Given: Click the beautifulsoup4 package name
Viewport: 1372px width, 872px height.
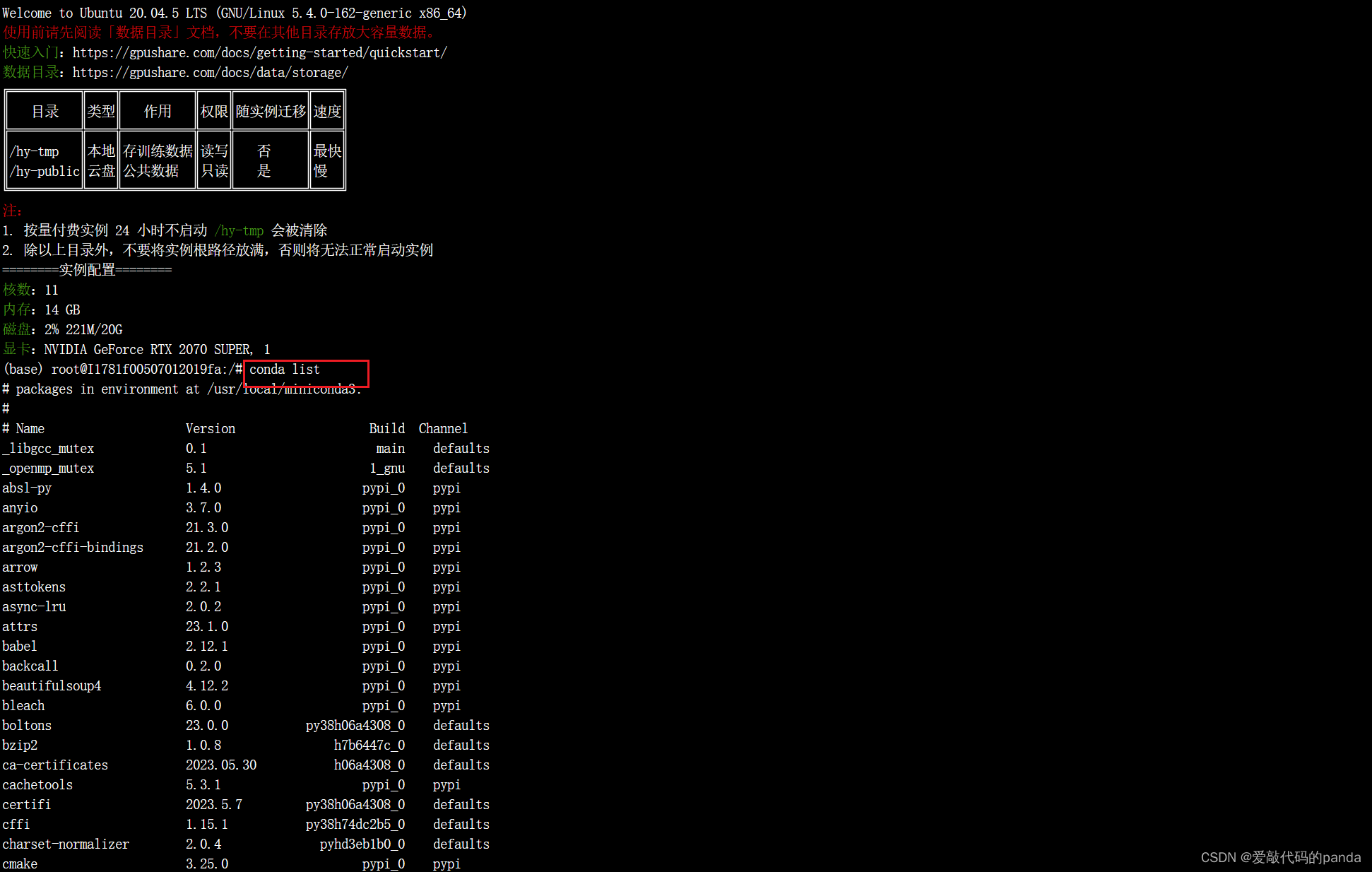Looking at the screenshot, I should 52,686.
